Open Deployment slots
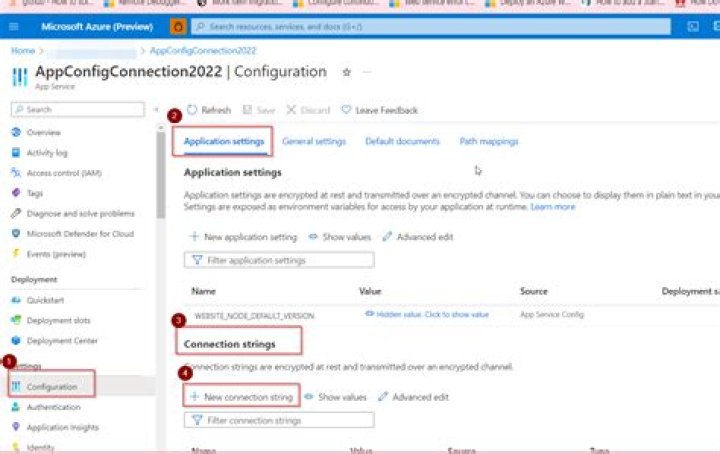 click(58, 320)
